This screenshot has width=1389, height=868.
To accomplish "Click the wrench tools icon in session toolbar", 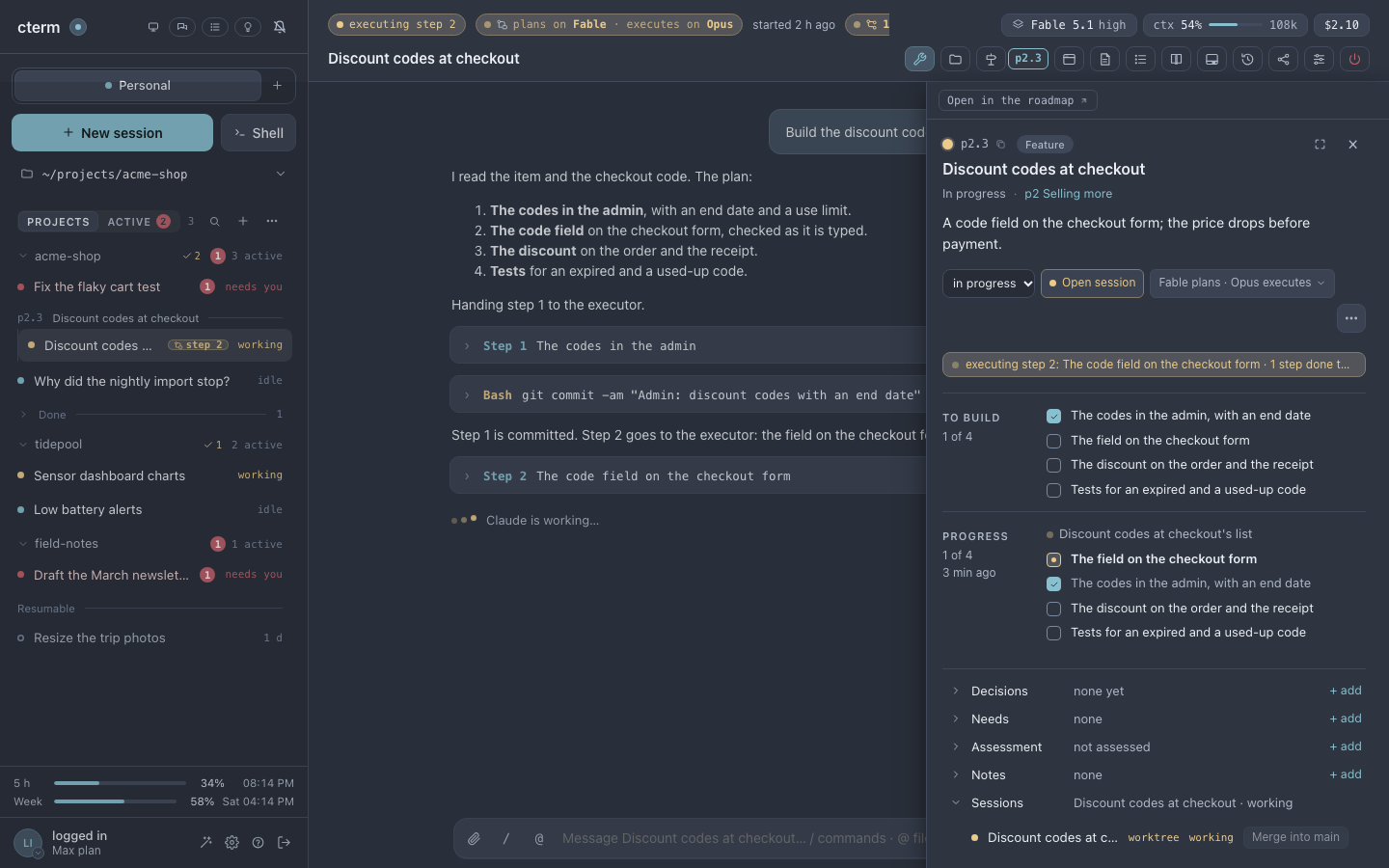I will pos(919,59).
